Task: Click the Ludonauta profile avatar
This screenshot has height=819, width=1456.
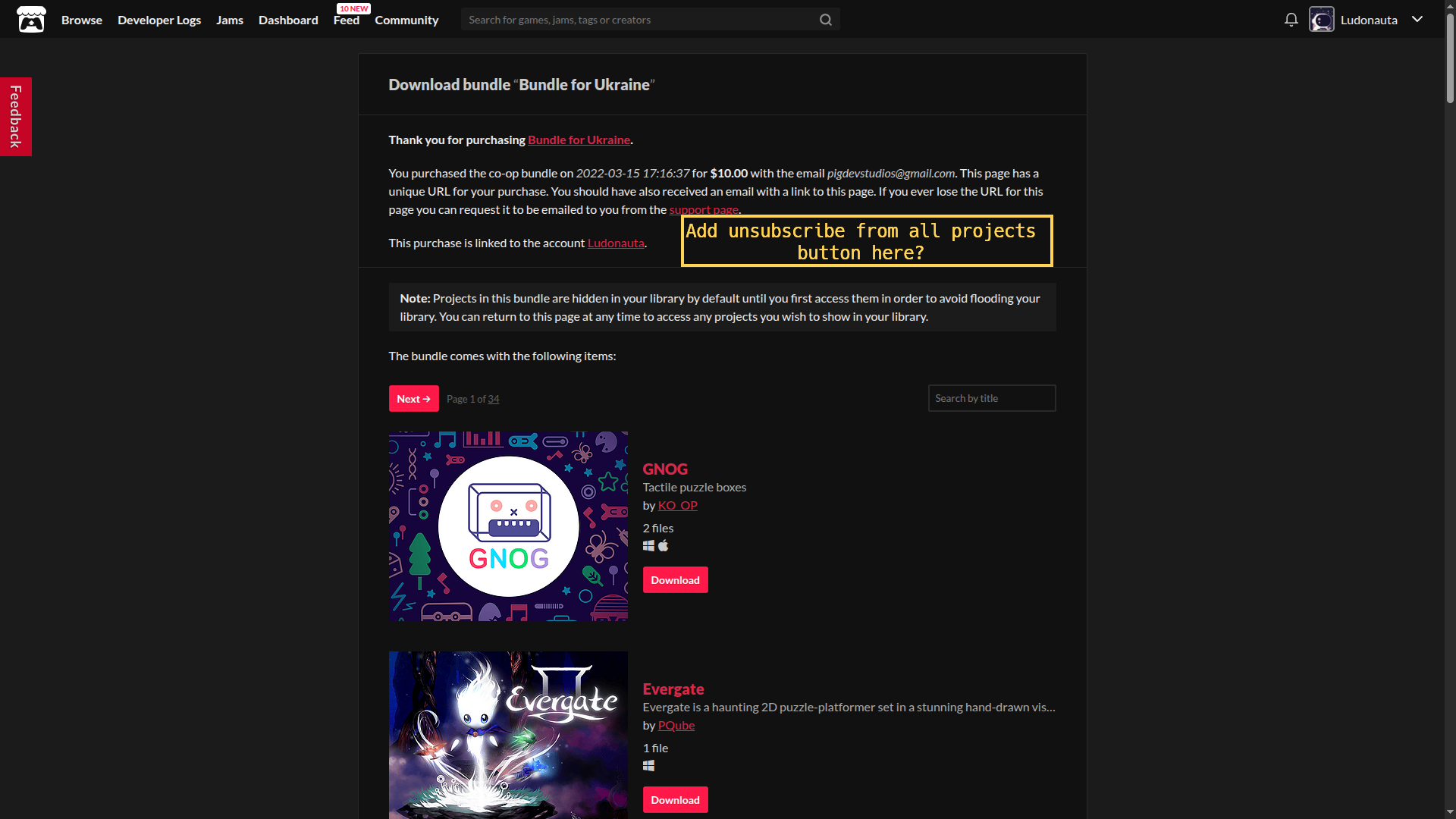Action: [1321, 20]
